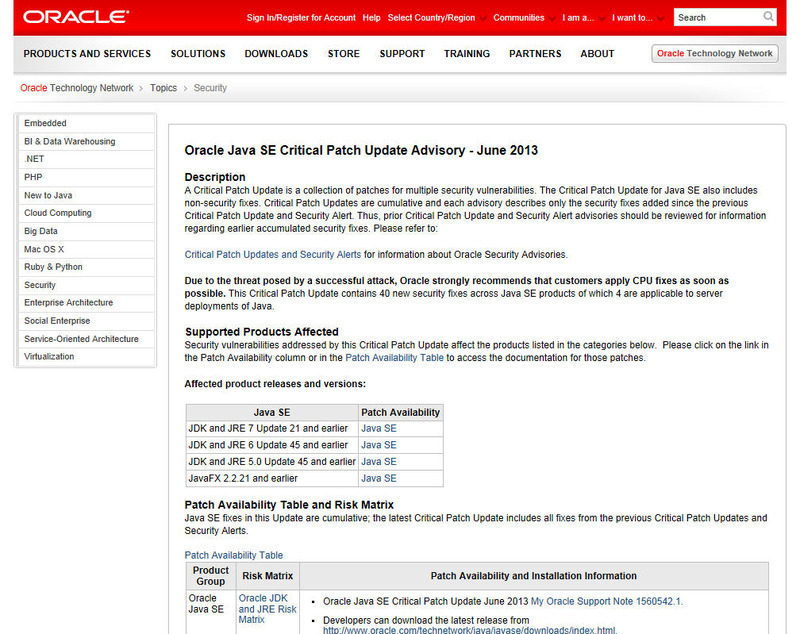This screenshot has height=634, width=800.
Task: Click the search magnifier icon
Action: (x=768, y=17)
